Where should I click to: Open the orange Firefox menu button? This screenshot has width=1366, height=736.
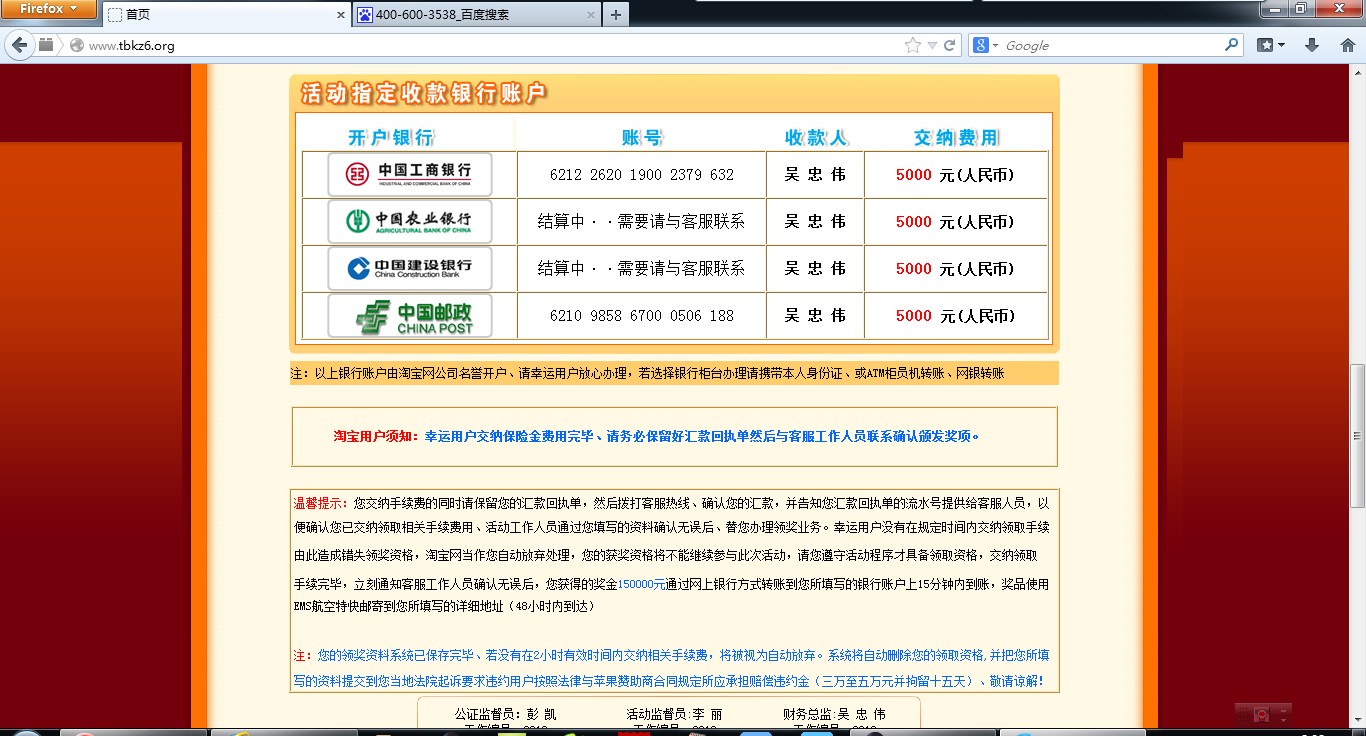click(48, 9)
